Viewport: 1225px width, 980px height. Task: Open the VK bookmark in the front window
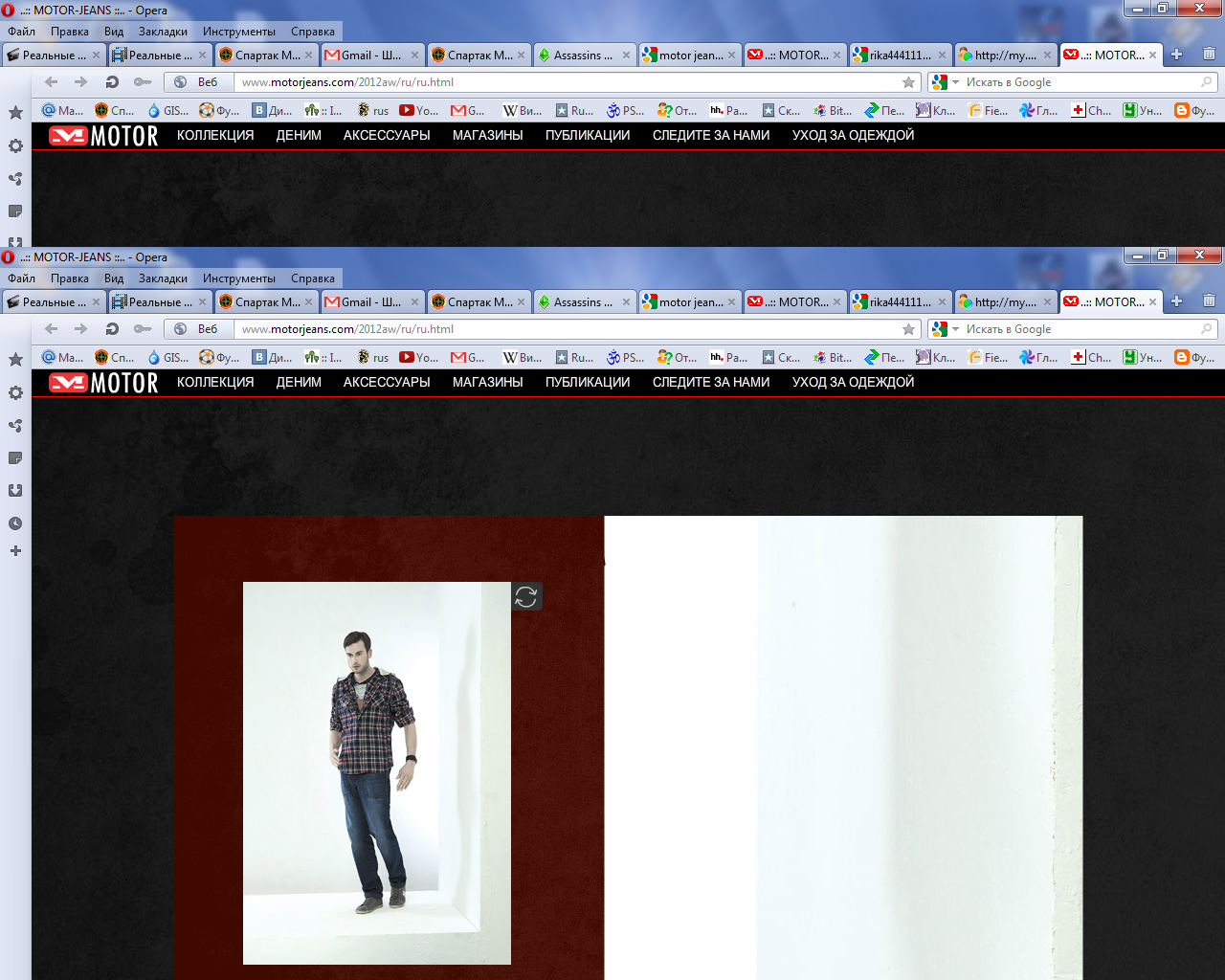273,357
